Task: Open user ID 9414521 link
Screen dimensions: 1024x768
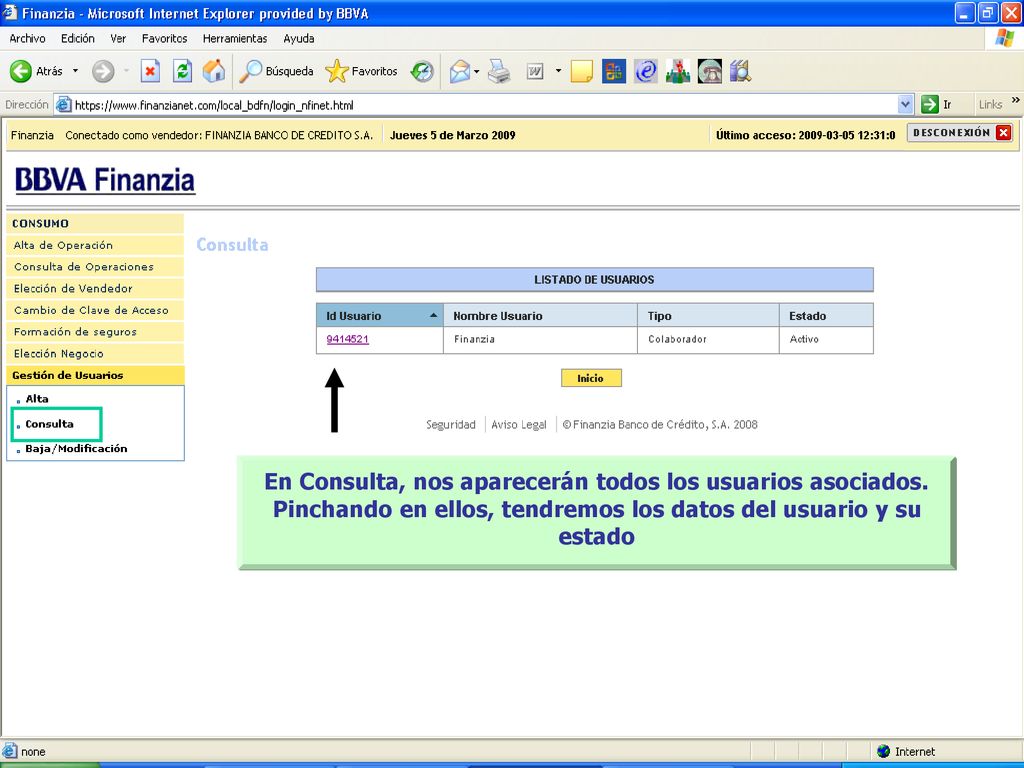Action: point(347,339)
